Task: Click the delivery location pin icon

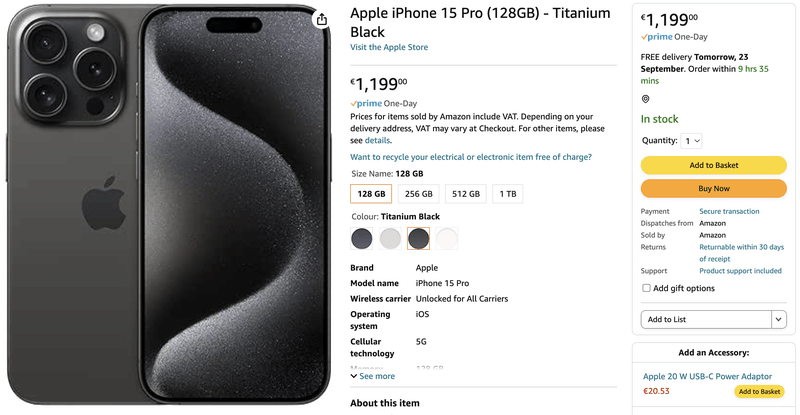Action: point(645,99)
